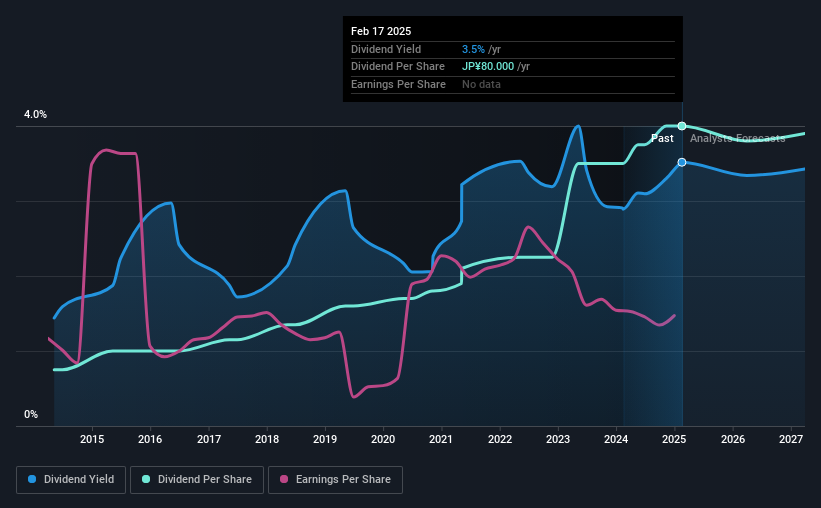
Task: Toggle the Dividend Per Share legend button
Action: pos(197,480)
